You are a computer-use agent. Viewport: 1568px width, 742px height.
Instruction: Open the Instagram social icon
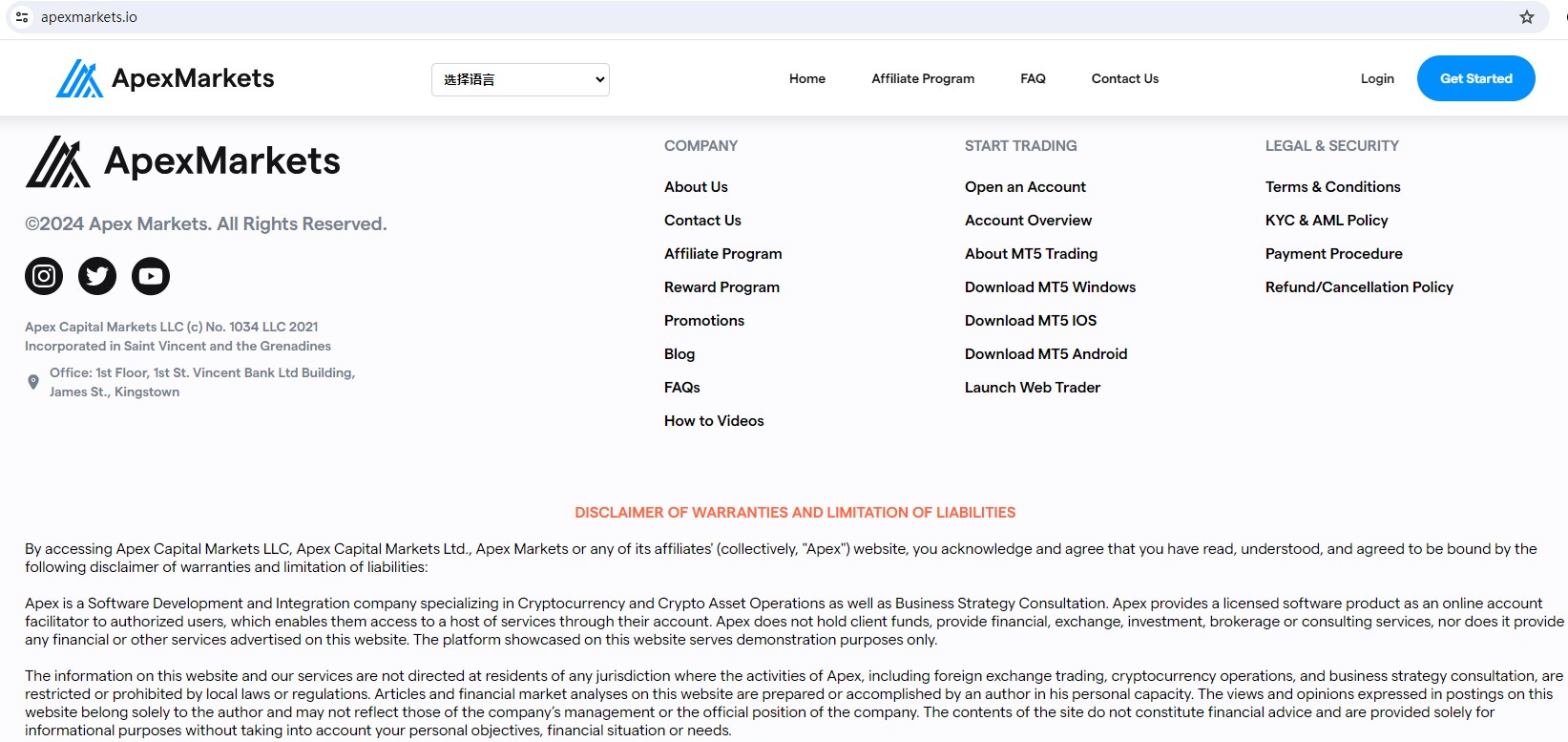click(x=44, y=276)
